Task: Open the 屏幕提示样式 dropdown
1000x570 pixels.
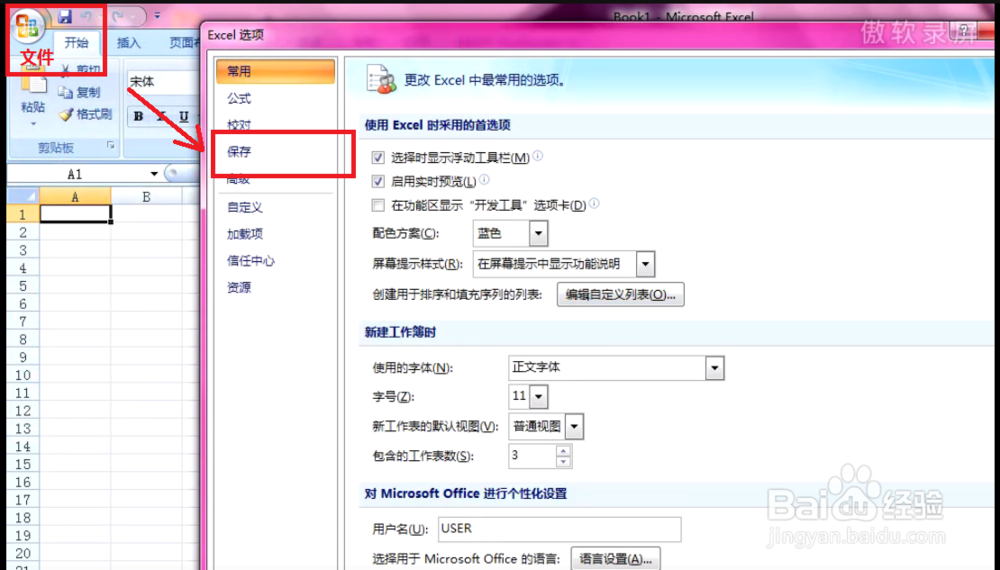Action: [x=645, y=263]
